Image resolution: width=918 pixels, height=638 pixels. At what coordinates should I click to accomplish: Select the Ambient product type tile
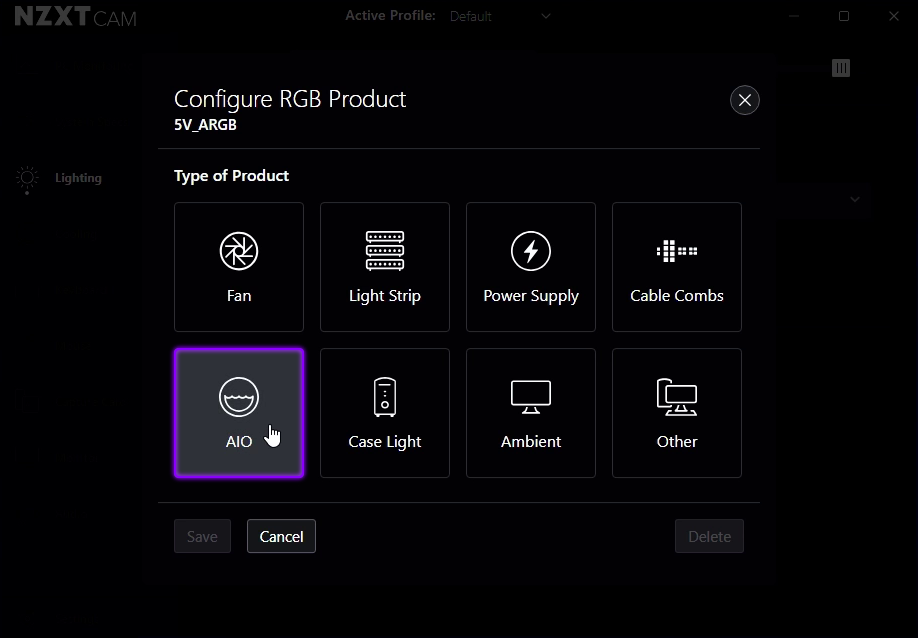530,413
